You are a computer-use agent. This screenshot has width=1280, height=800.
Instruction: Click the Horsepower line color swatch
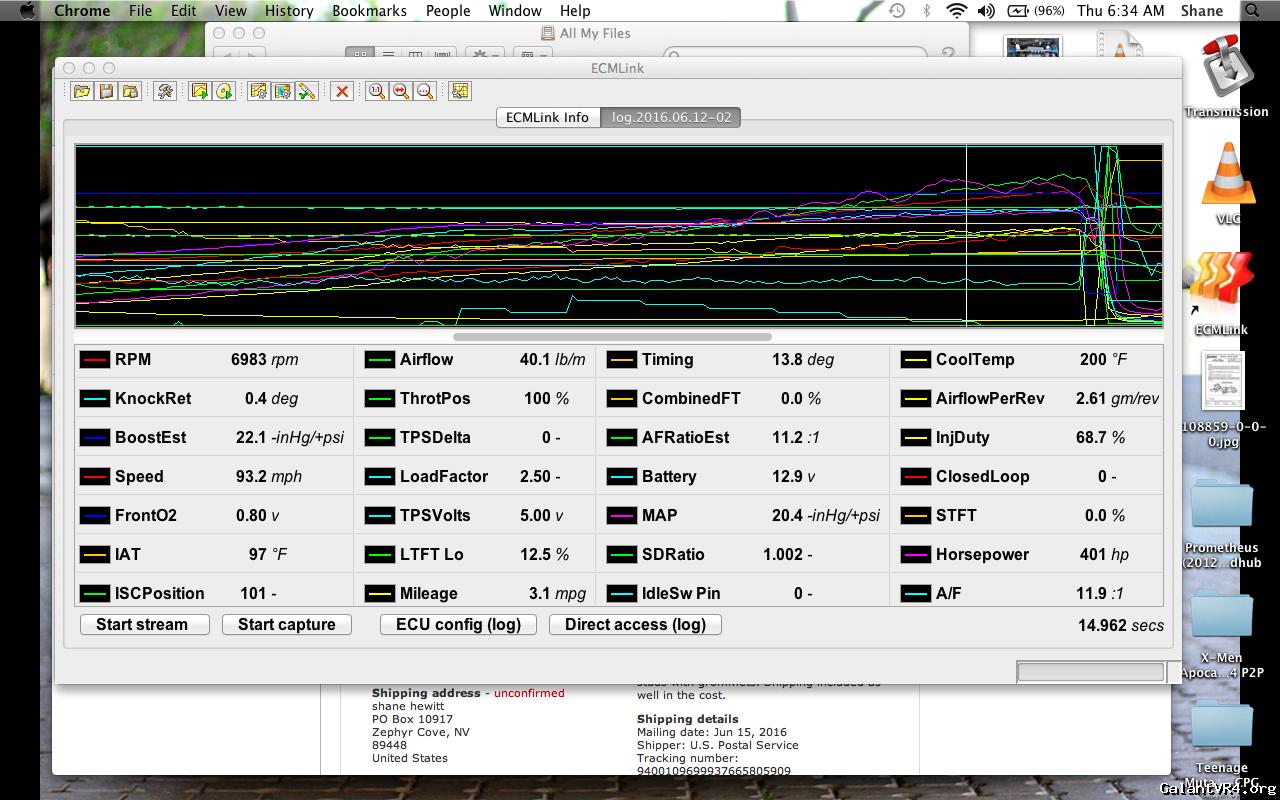point(915,555)
